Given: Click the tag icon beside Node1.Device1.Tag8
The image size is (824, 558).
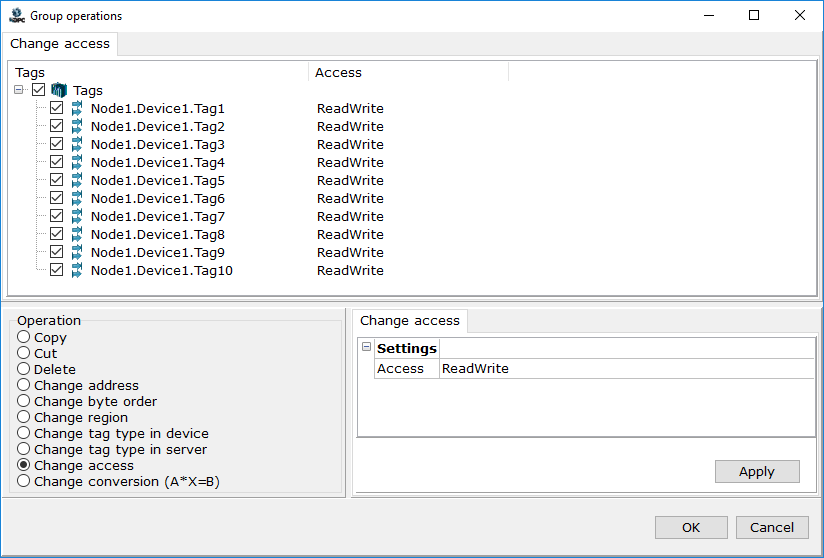Looking at the screenshot, I should point(77,234).
